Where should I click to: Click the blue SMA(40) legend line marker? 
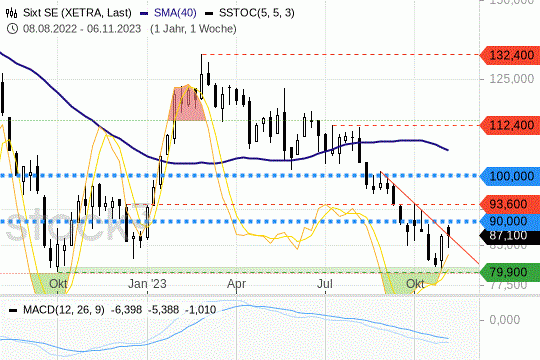[x=144, y=13]
